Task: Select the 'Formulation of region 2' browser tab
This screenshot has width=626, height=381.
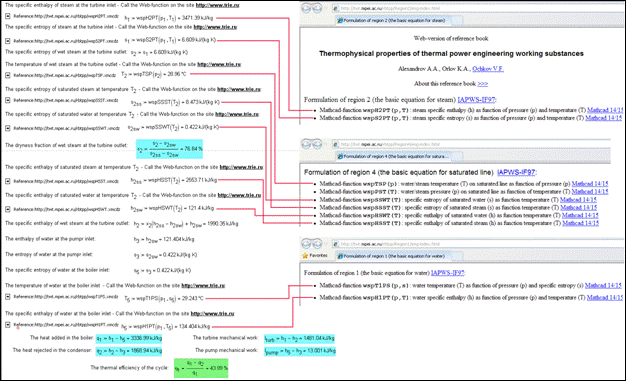Action: (394, 20)
